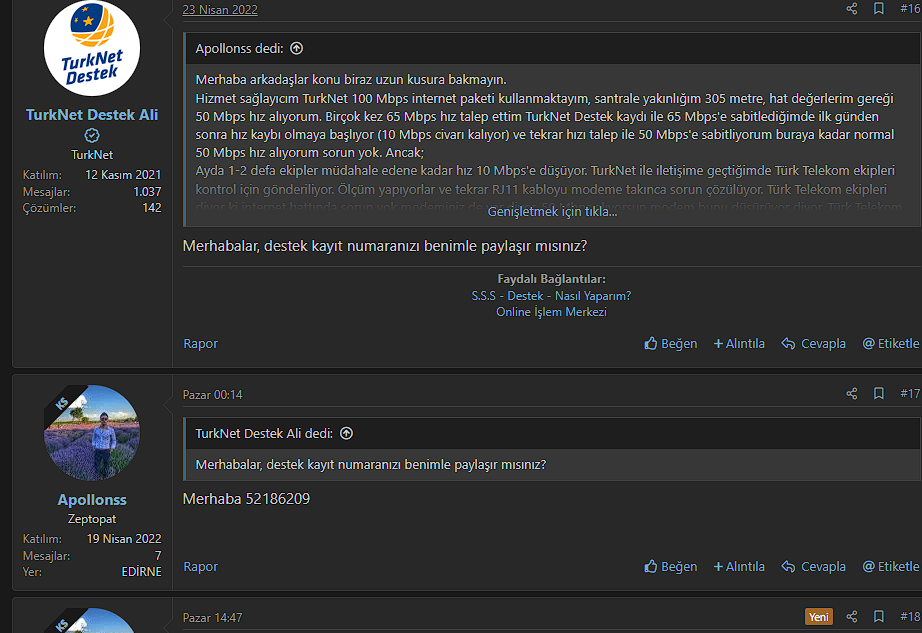Open permalink #18
The image size is (922, 633).
pyautogui.click(x=910, y=617)
